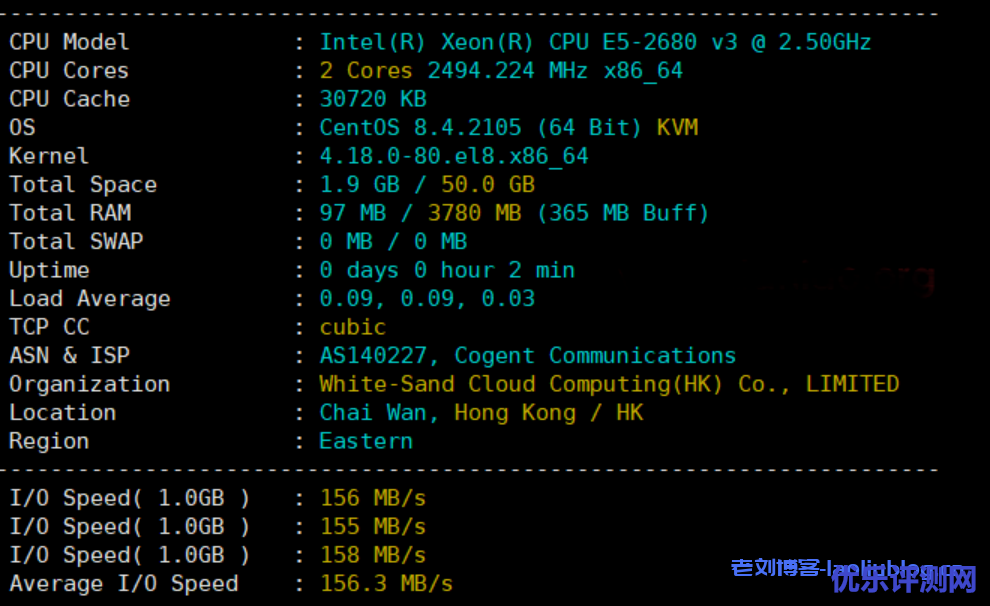
Task: Click the Cogent Communications ISP text
Action: pos(595,356)
